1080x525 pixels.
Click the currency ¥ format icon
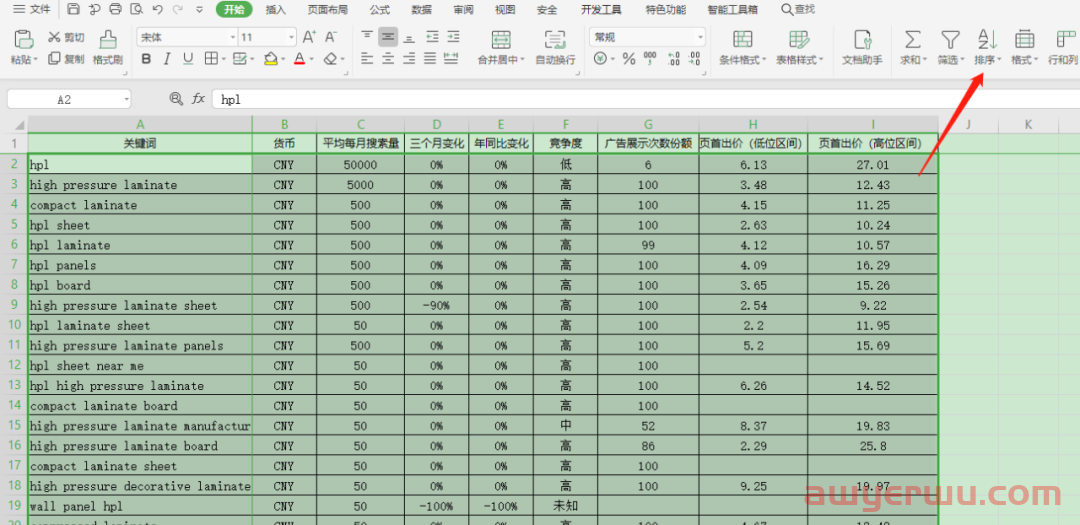pos(601,59)
